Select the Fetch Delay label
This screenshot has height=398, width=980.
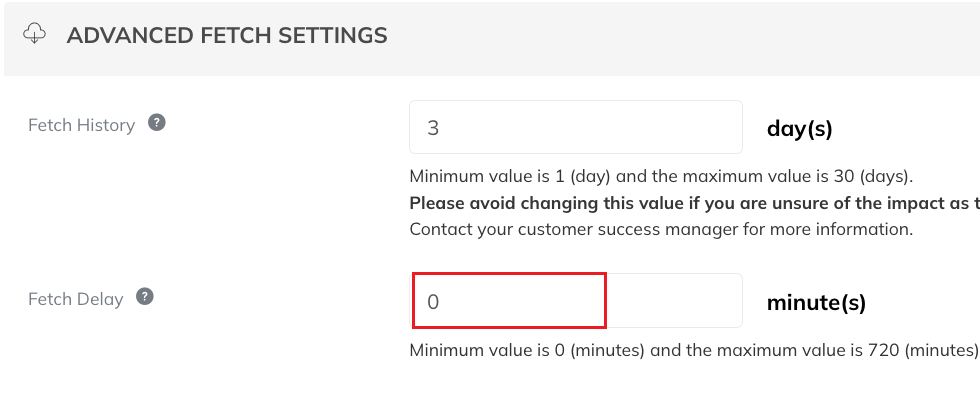point(76,299)
